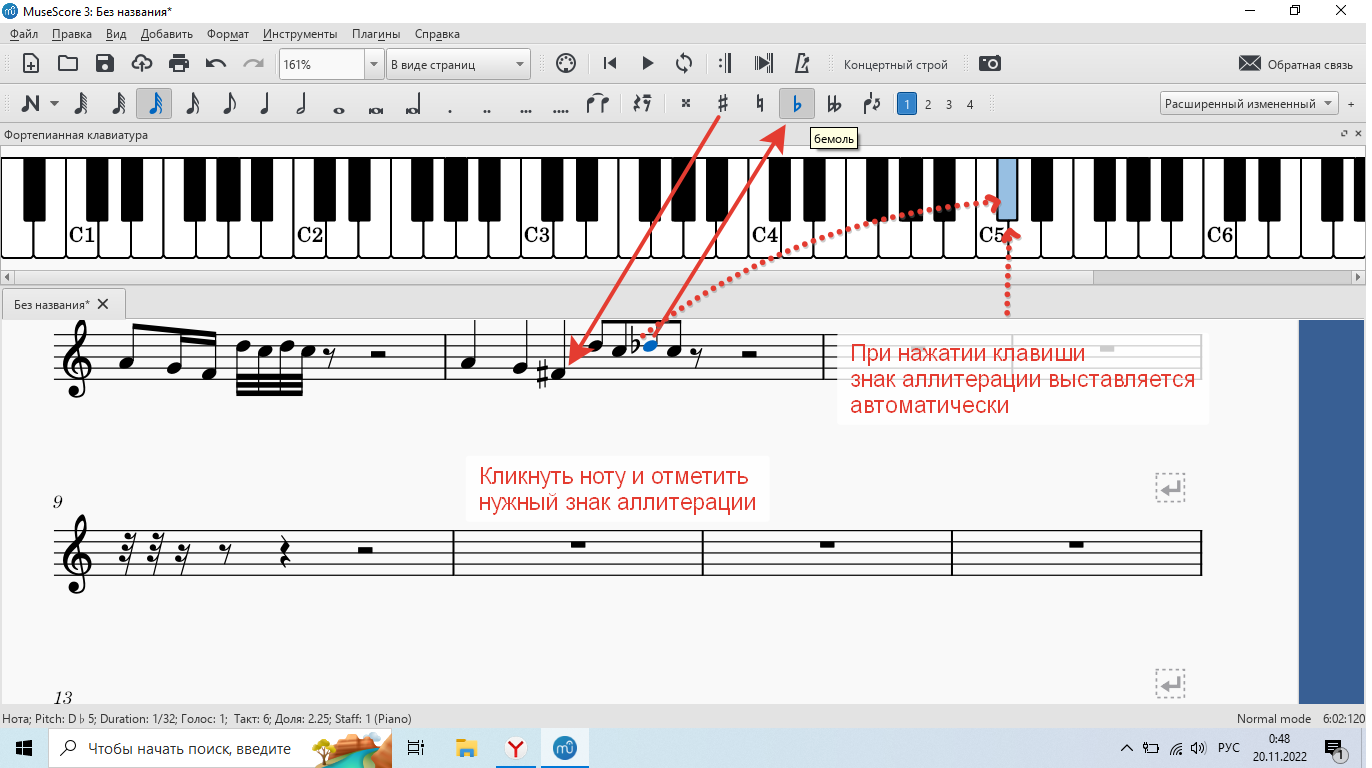The image size is (1372, 768).
Task: Toggle tie between notes
Action: click(598, 104)
